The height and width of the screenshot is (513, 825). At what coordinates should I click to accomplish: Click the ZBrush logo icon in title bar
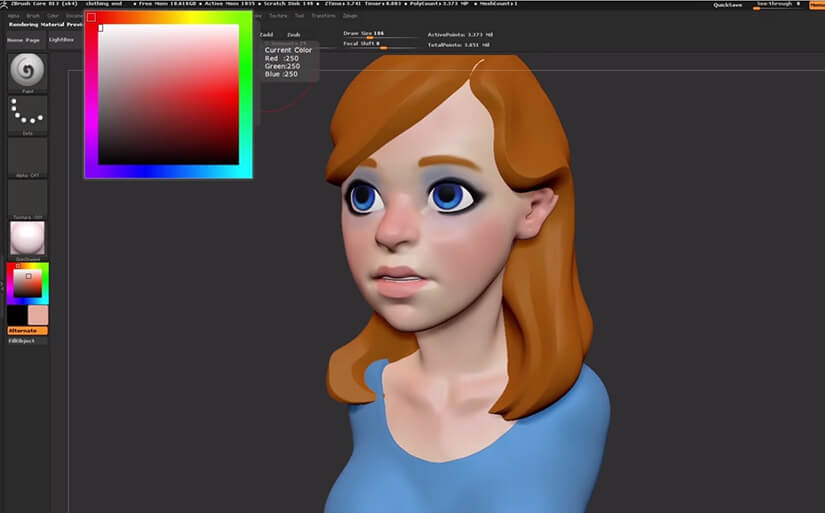pos(4,4)
